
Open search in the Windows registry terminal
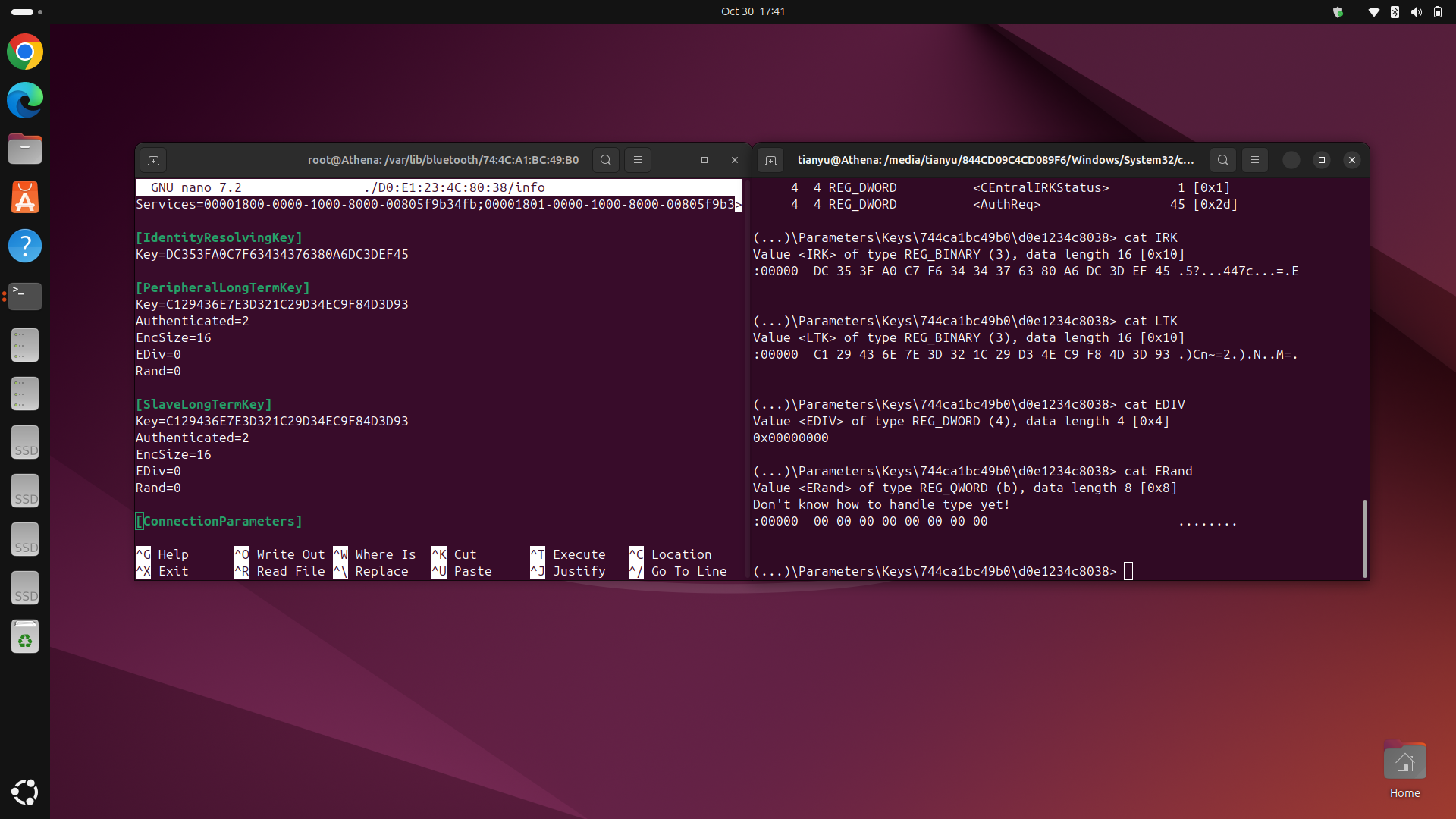(x=1222, y=160)
